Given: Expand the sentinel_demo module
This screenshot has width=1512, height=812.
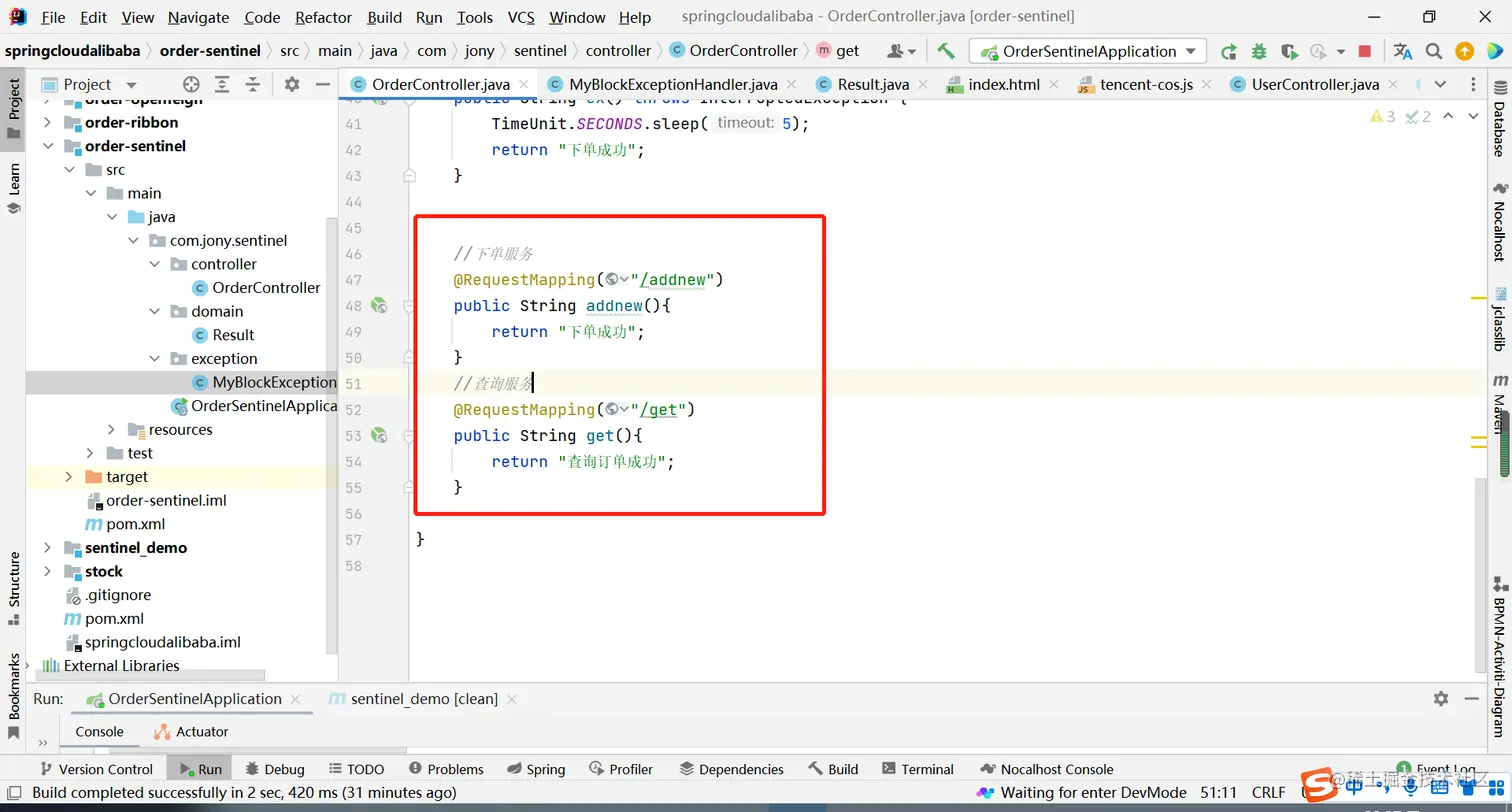Looking at the screenshot, I should click(48, 548).
